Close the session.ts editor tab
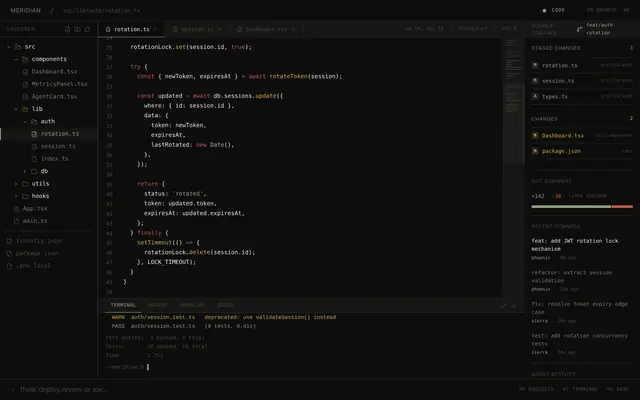The width and height of the screenshot is (640, 400). point(220,29)
